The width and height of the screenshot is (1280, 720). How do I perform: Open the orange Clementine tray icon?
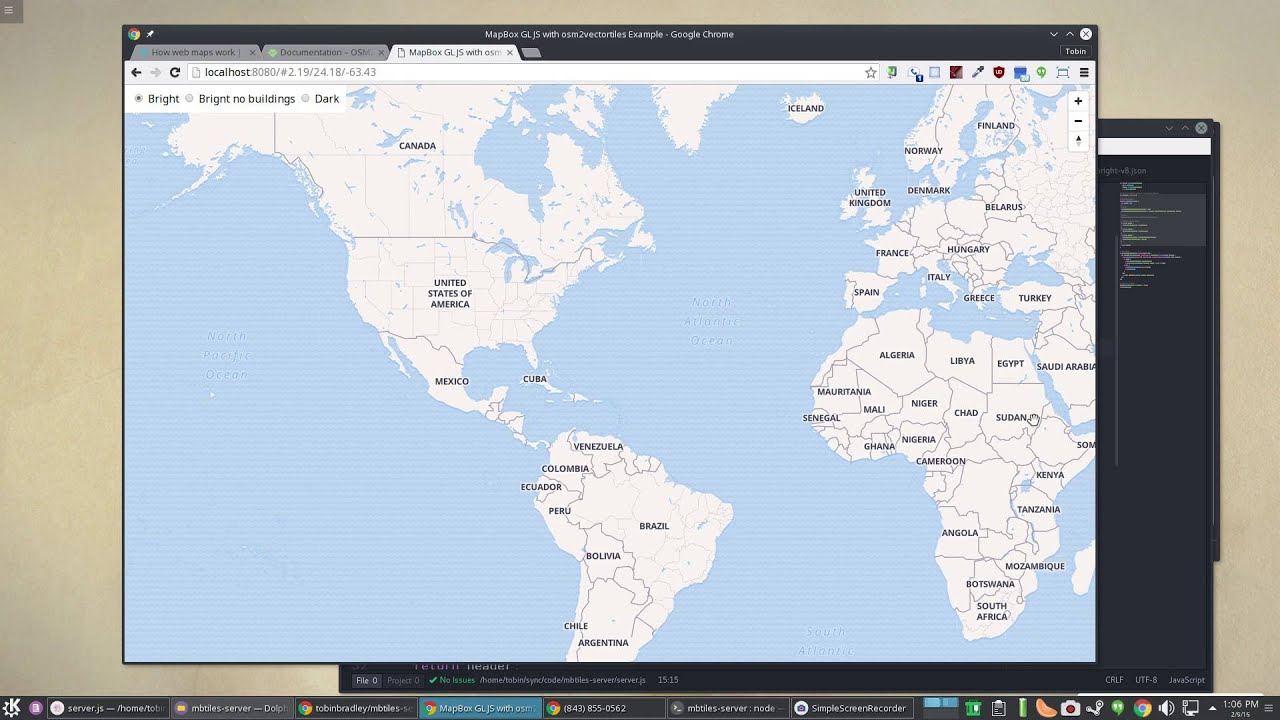(x=1046, y=708)
